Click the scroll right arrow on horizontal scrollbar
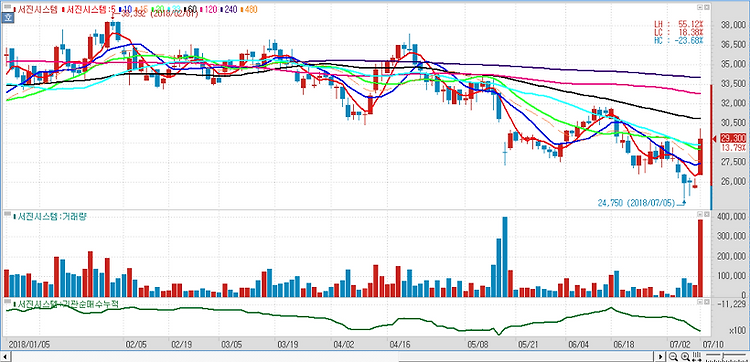 [660, 357]
